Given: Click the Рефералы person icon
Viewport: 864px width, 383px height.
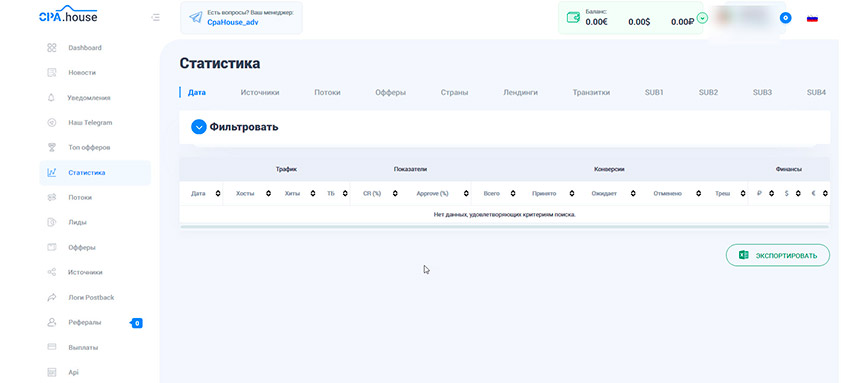Looking at the screenshot, I should [x=52, y=322].
